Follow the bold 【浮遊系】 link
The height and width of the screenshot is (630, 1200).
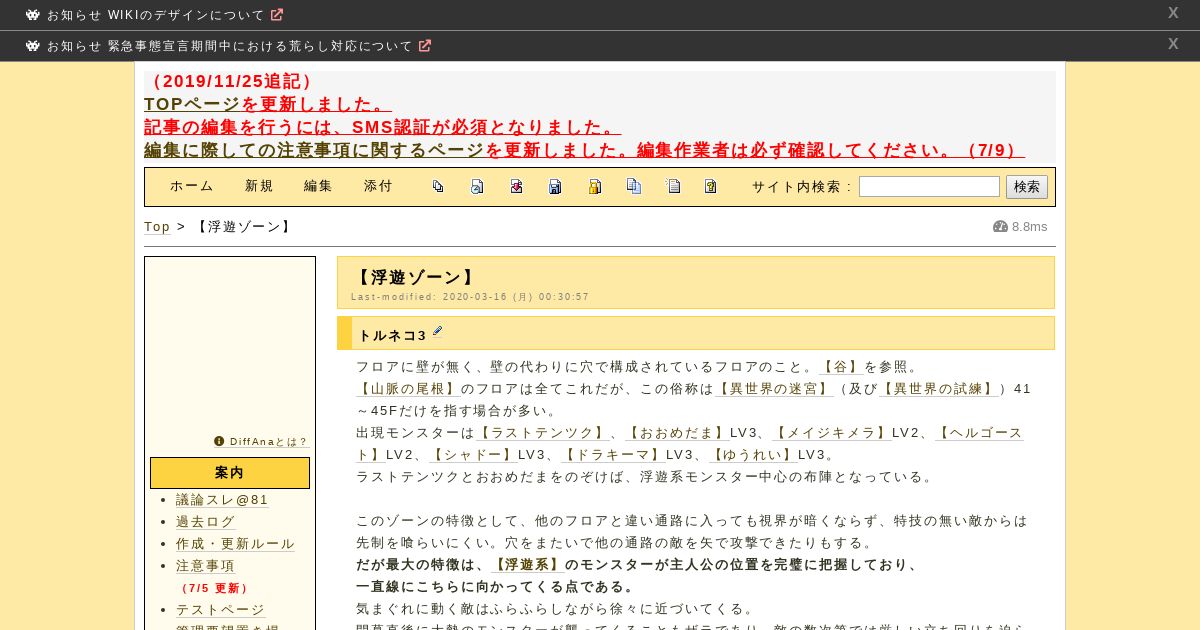pyautogui.click(x=527, y=565)
